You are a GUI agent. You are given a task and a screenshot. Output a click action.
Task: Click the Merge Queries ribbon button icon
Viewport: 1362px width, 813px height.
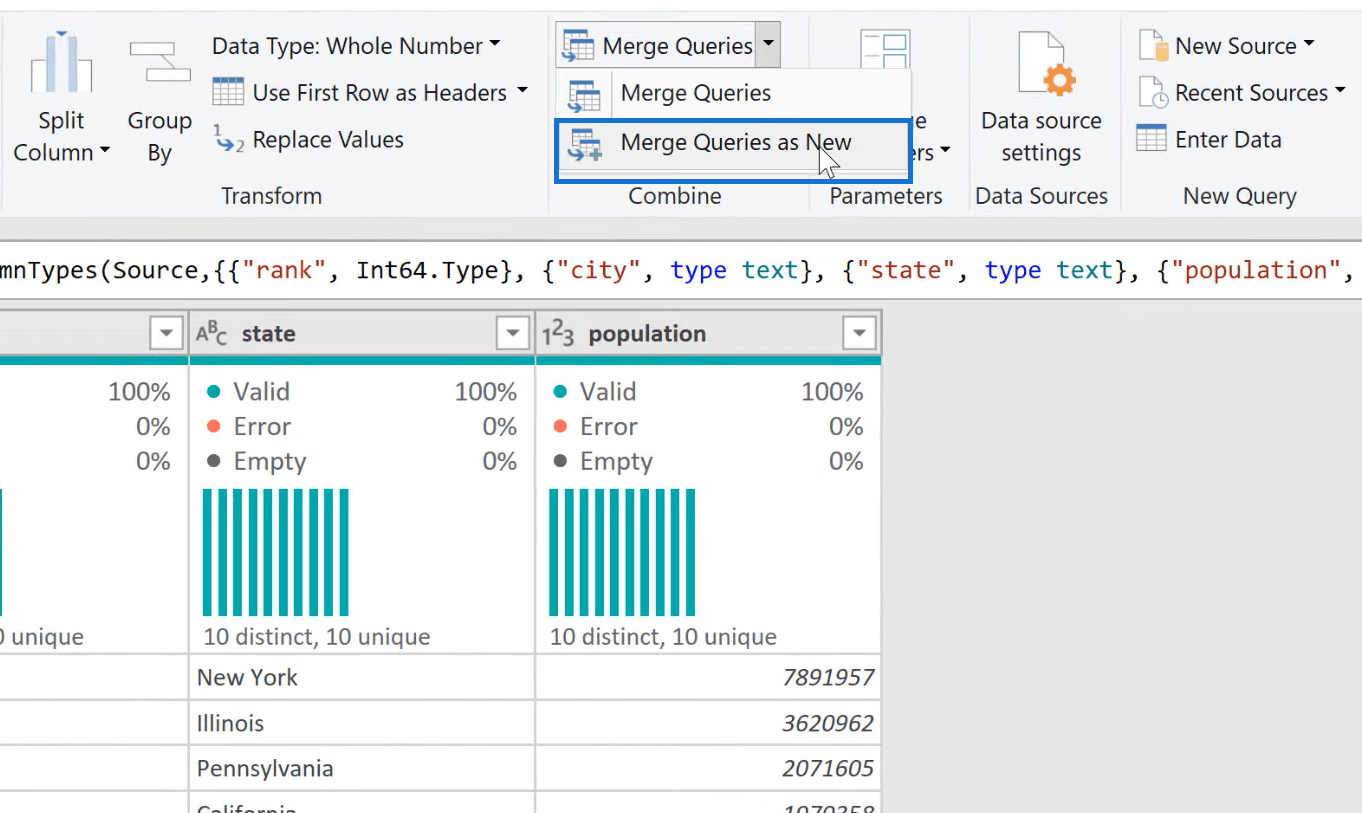[578, 46]
